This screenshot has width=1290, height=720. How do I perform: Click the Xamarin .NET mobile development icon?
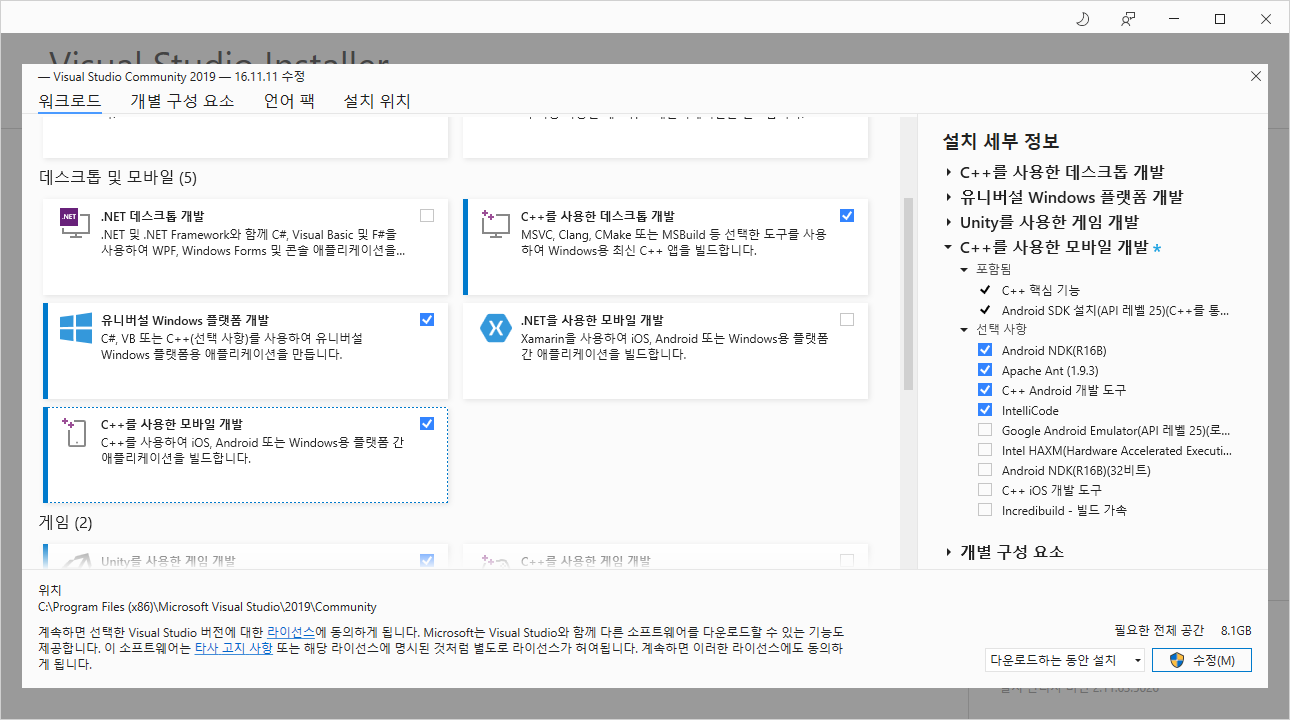coord(496,327)
